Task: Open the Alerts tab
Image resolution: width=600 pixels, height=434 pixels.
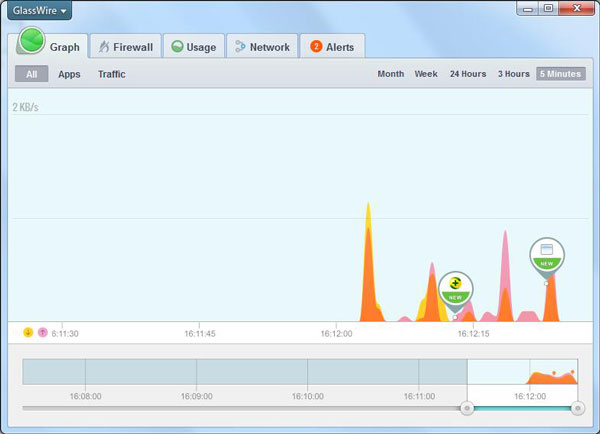Action: point(332,46)
